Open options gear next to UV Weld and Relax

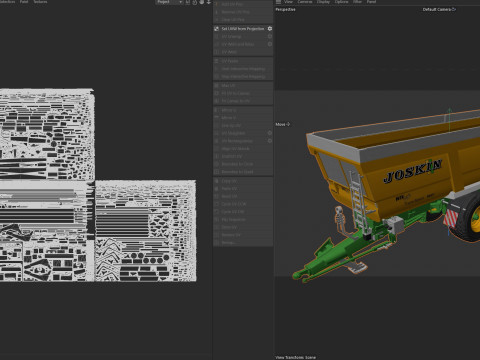(270, 44)
